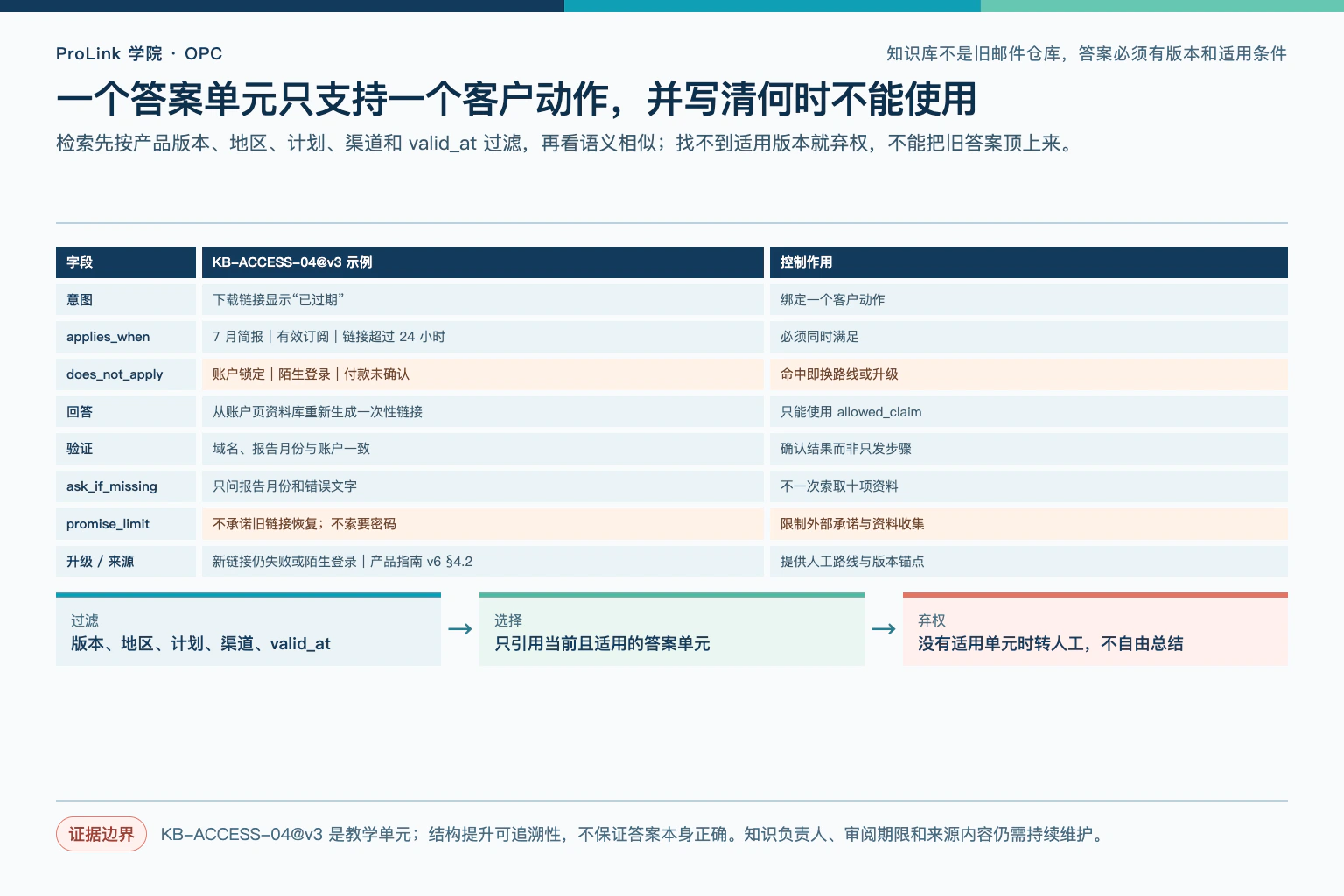Click the '弃权' step card

(1095, 630)
